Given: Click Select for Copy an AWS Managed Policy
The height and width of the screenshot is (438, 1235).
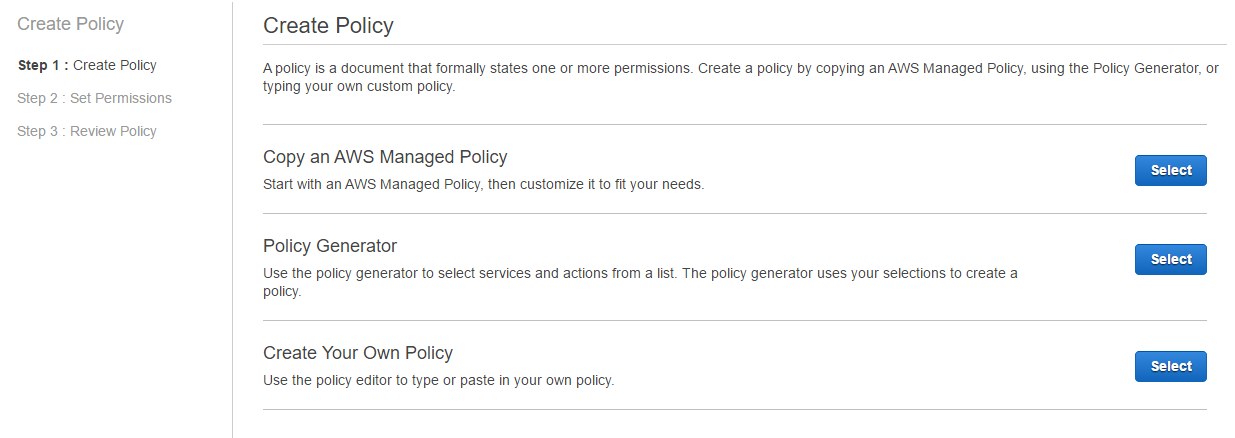Looking at the screenshot, I should [x=1170, y=171].
